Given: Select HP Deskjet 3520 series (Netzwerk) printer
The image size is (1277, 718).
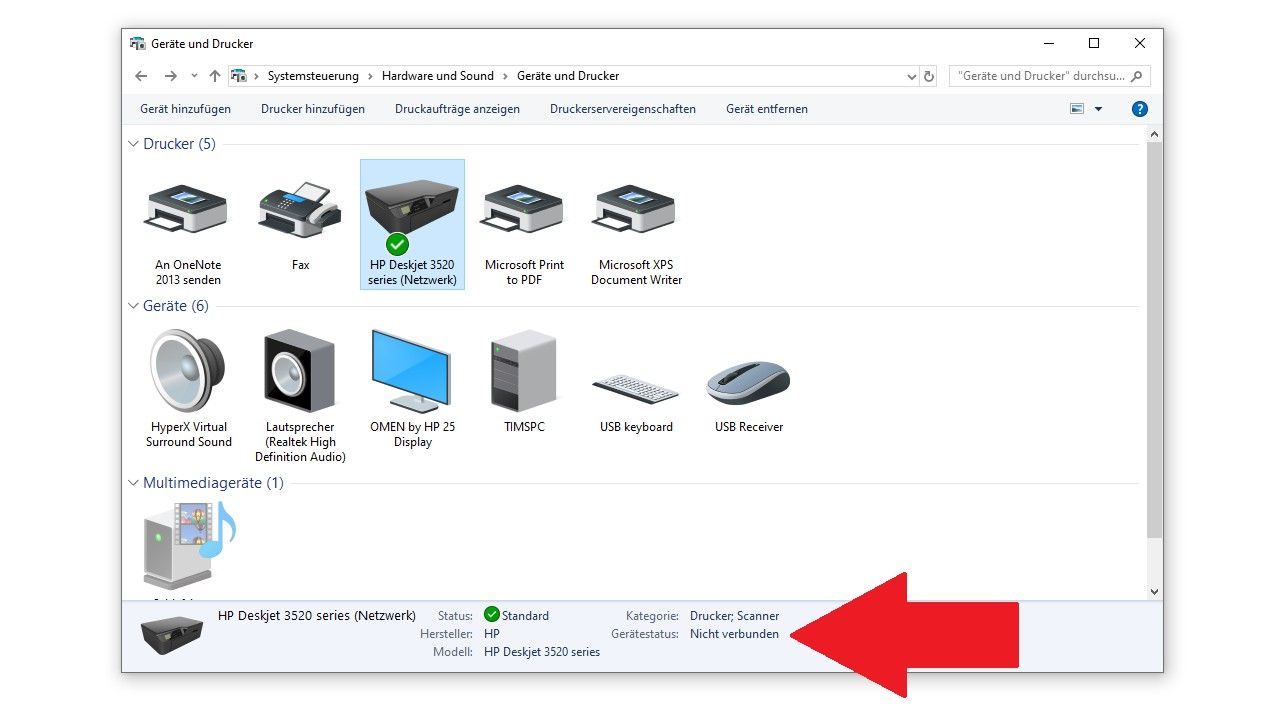Looking at the screenshot, I should coord(412,225).
